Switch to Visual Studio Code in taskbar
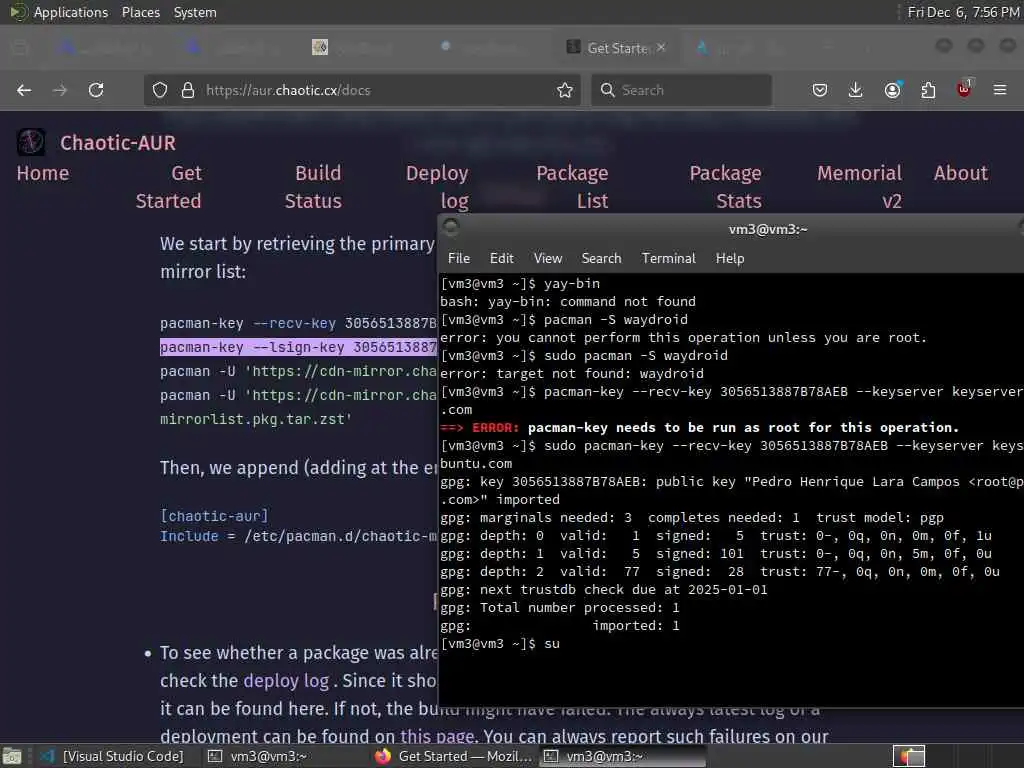The height and width of the screenshot is (768, 1024). pyautogui.click(x=112, y=756)
